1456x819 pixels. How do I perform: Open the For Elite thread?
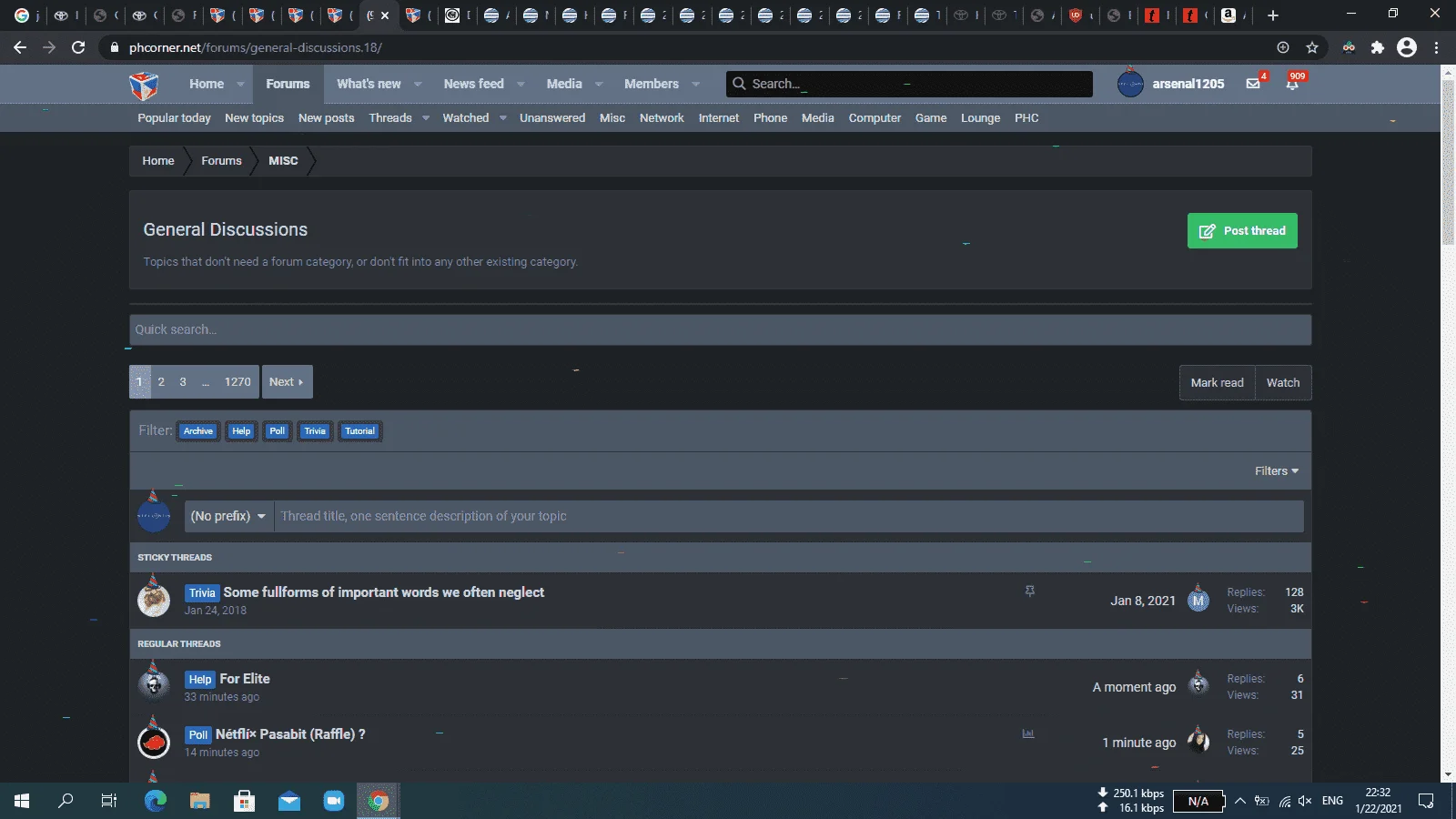[x=245, y=679]
